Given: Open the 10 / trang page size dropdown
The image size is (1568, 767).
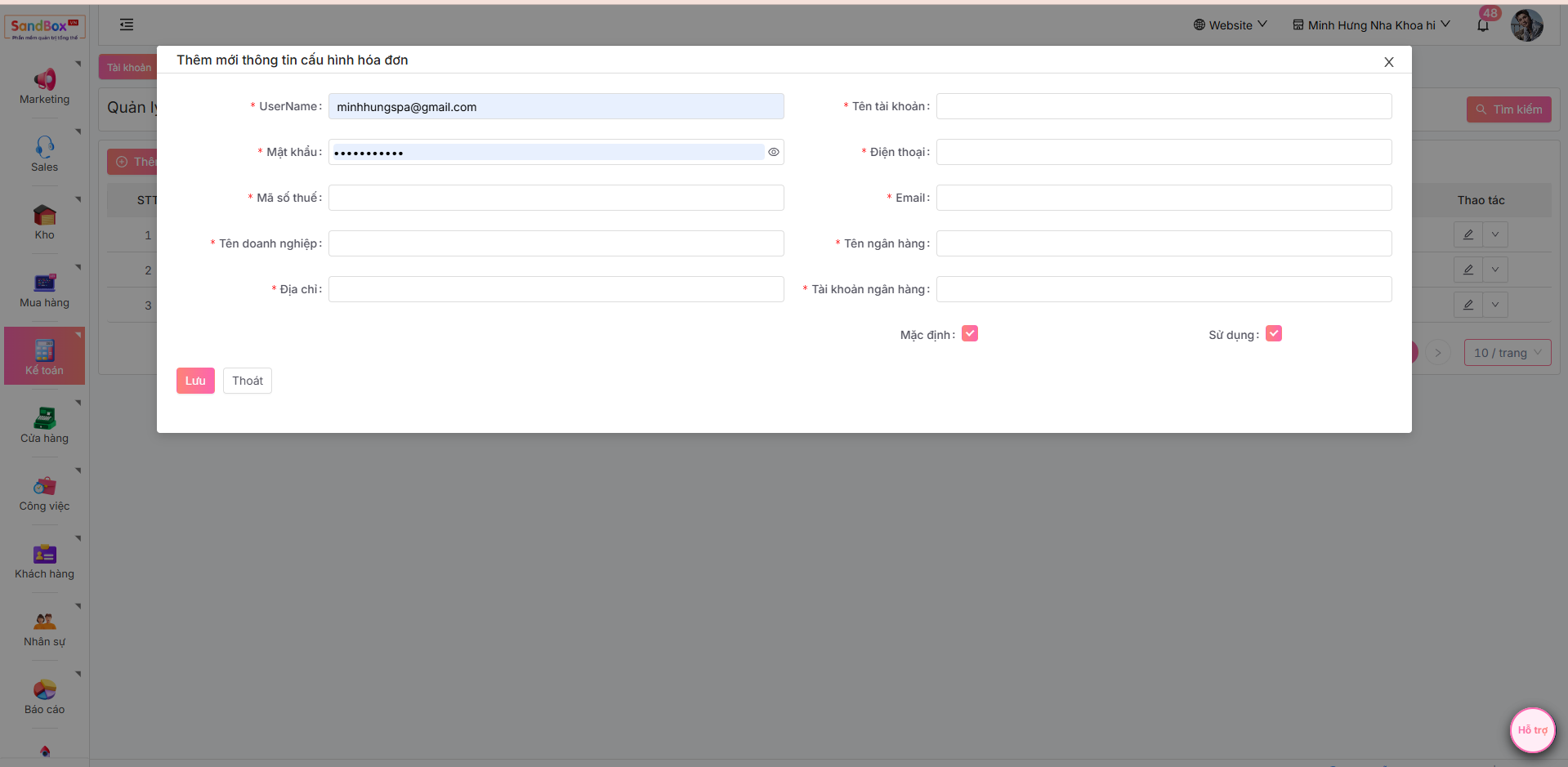Looking at the screenshot, I should coord(1507,353).
